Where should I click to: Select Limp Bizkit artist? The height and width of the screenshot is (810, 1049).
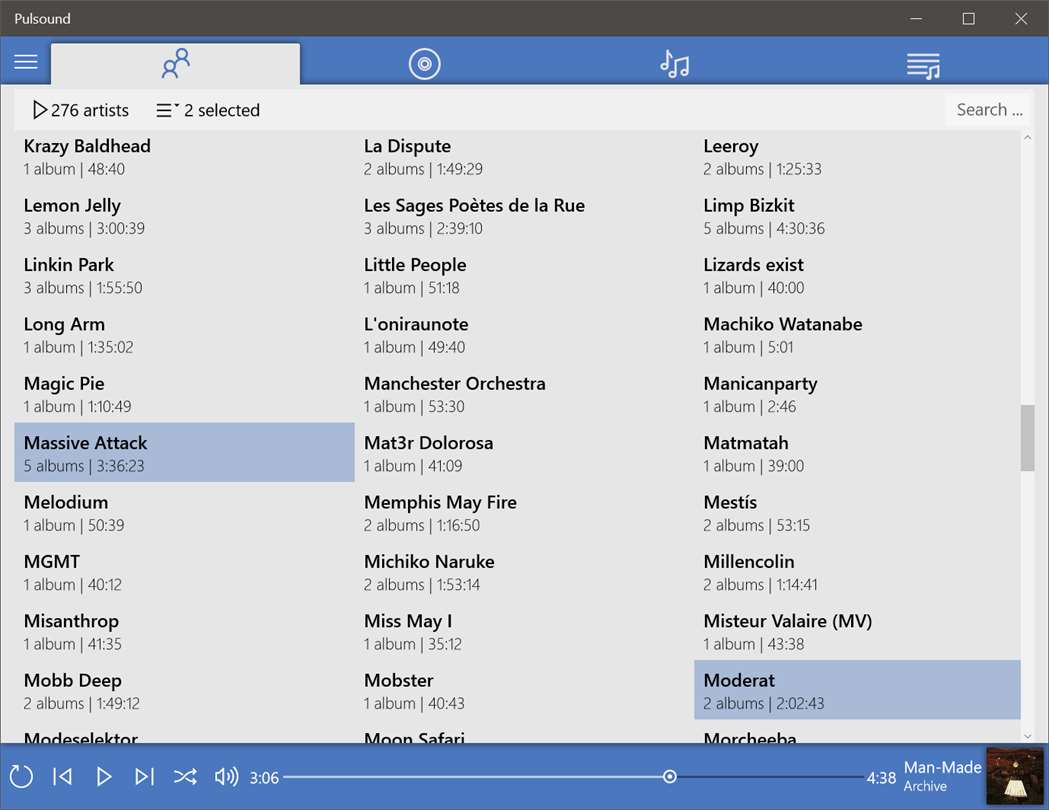coord(857,215)
